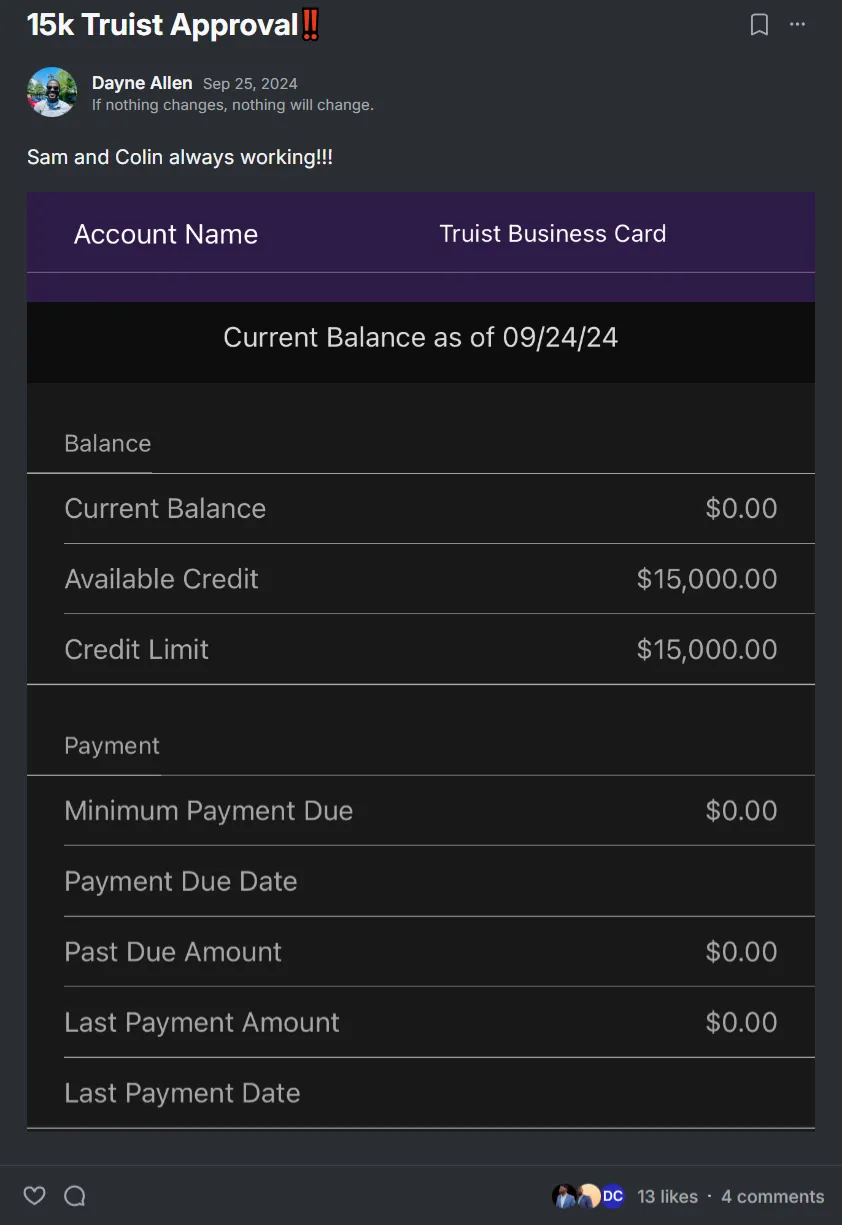Click the Sep 25, 2024 post date
842x1225 pixels.
[x=250, y=84]
